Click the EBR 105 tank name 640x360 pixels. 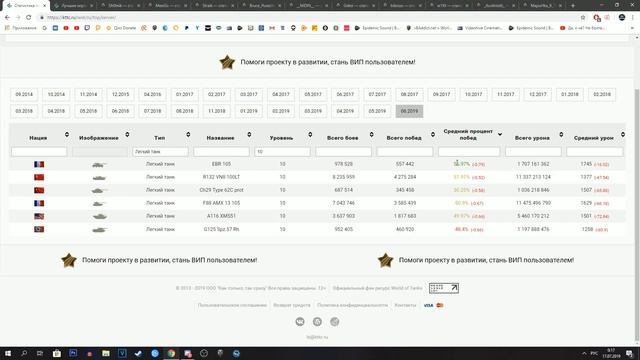221,164
